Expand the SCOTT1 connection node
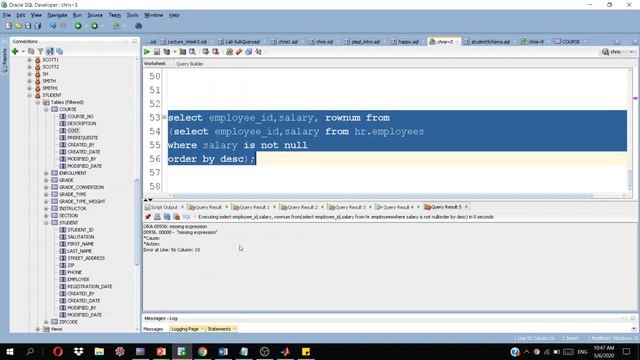Image resolution: width=640 pixels, height=360 pixels. 29,60
